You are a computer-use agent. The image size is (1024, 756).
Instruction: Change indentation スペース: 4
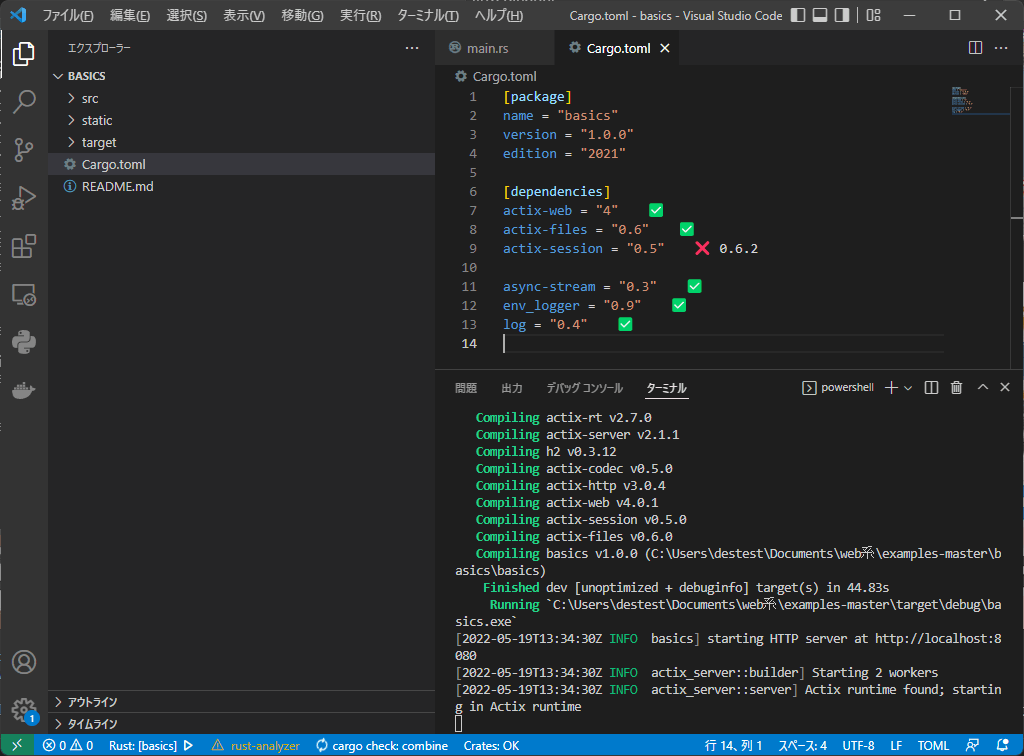[x=803, y=746]
